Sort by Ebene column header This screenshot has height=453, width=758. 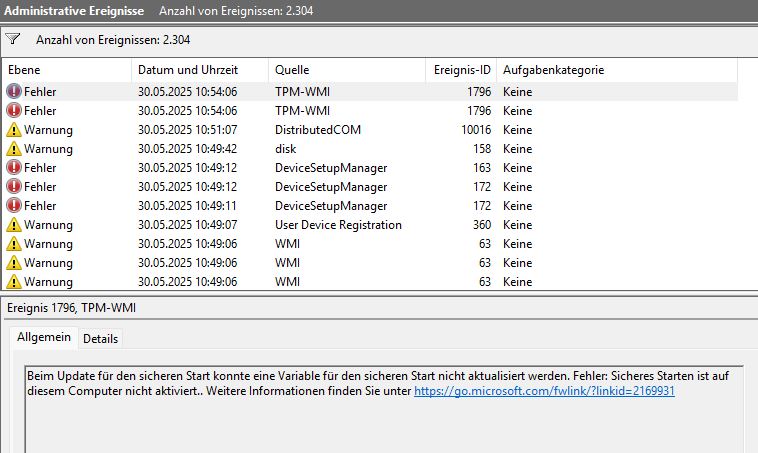coord(67,70)
